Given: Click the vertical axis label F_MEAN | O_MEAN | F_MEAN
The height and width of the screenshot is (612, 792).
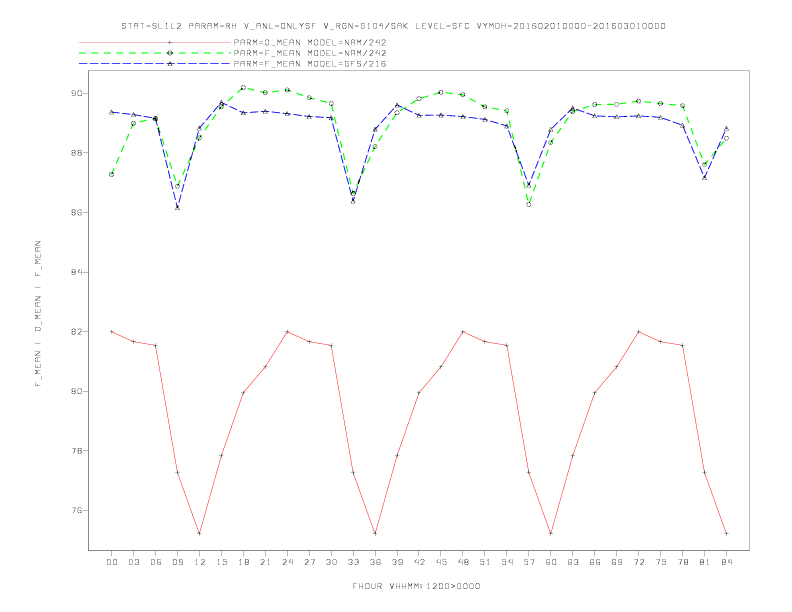Looking at the screenshot, I should 38,314.
